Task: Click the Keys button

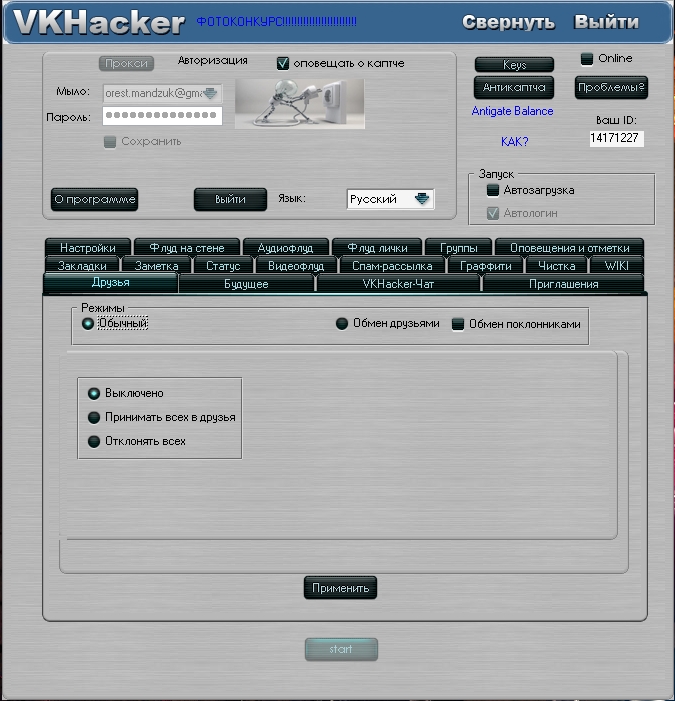Action: pyautogui.click(x=514, y=65)
